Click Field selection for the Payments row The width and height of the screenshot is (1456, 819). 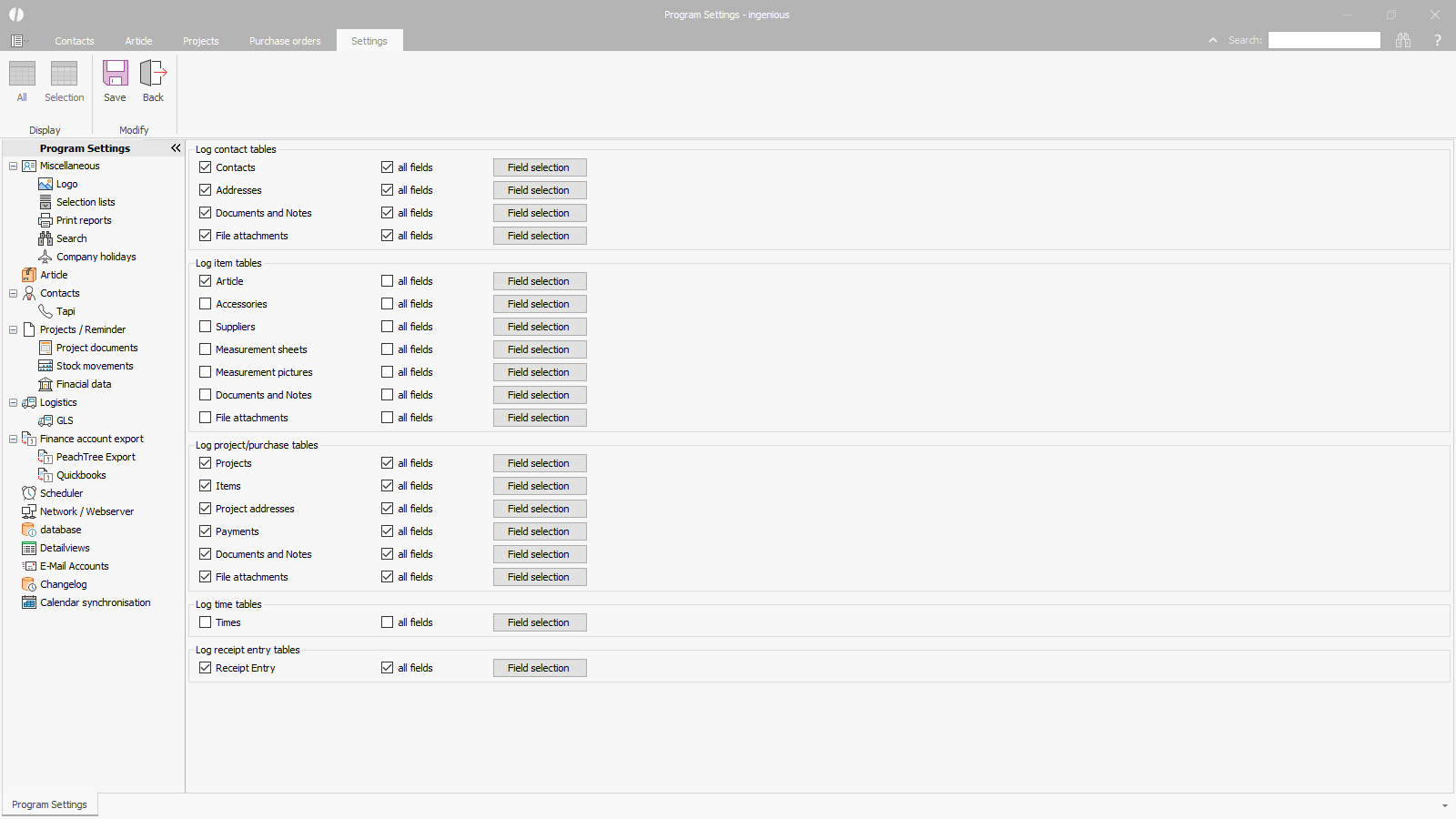pos(540,531)
